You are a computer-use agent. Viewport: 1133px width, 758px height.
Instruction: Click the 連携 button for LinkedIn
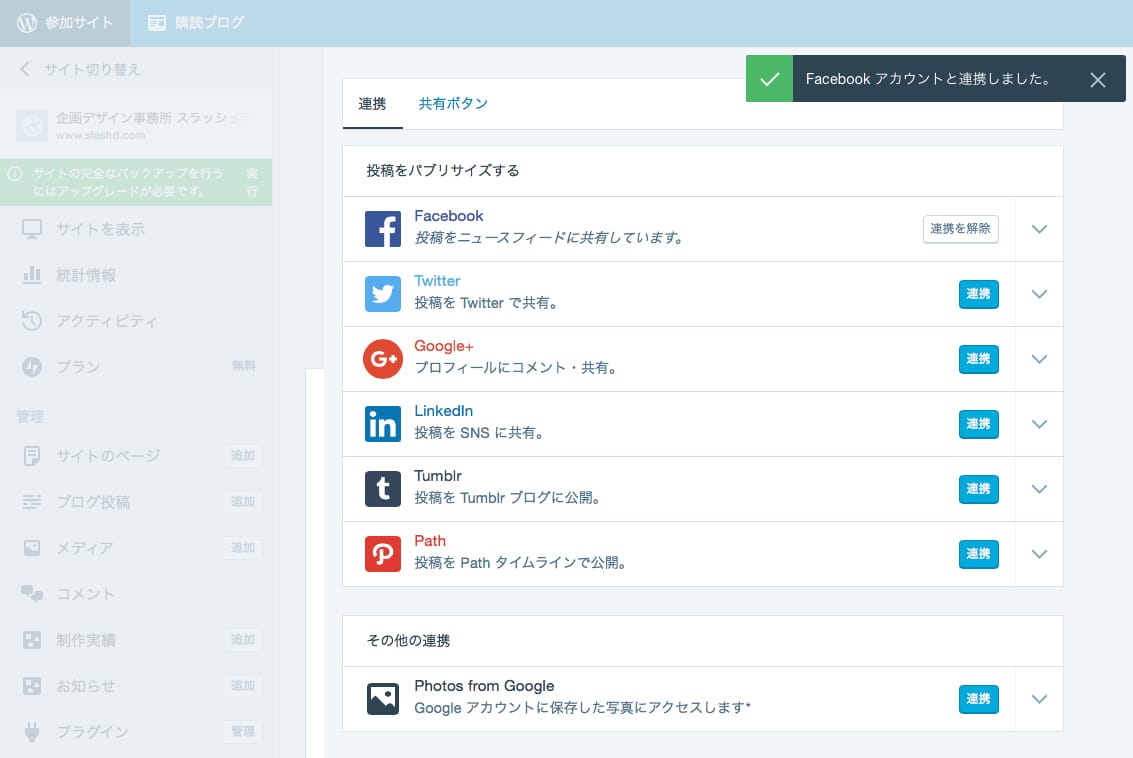point(978,424)
